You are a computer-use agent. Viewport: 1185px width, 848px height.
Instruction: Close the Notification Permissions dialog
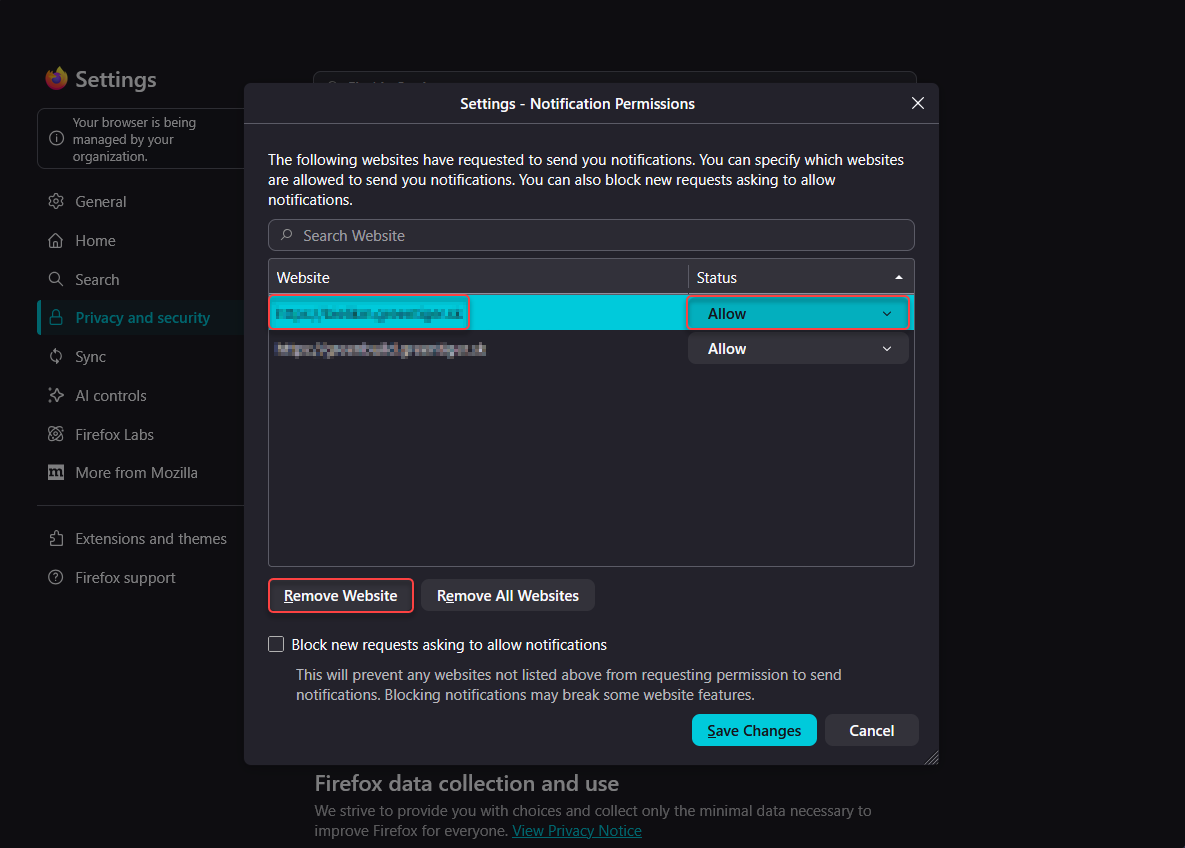click(917, 103)
